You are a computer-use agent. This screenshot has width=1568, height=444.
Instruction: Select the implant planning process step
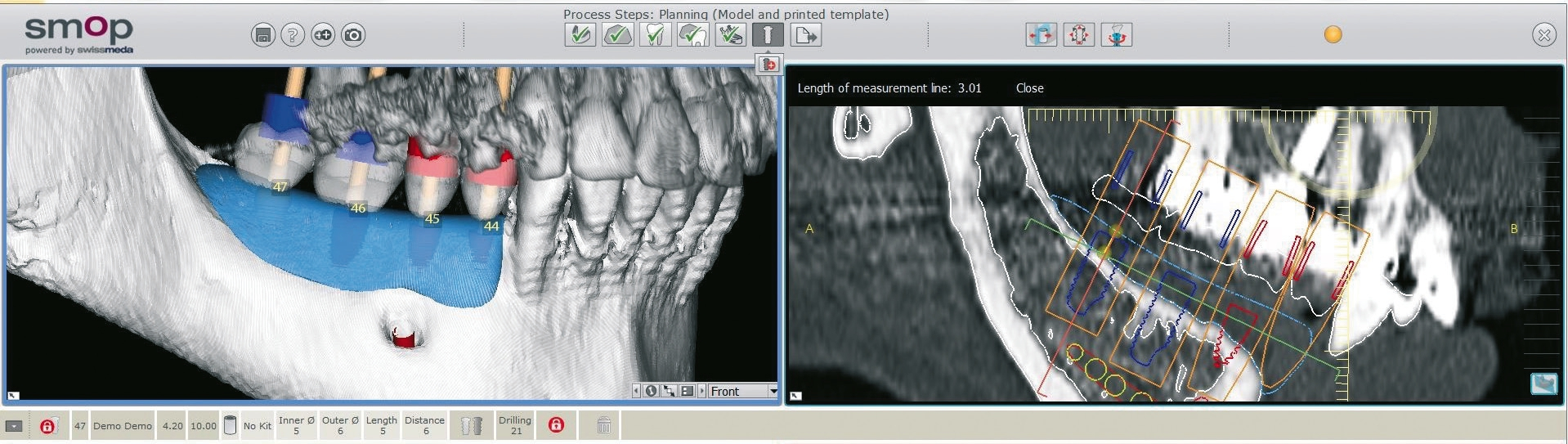768,35
